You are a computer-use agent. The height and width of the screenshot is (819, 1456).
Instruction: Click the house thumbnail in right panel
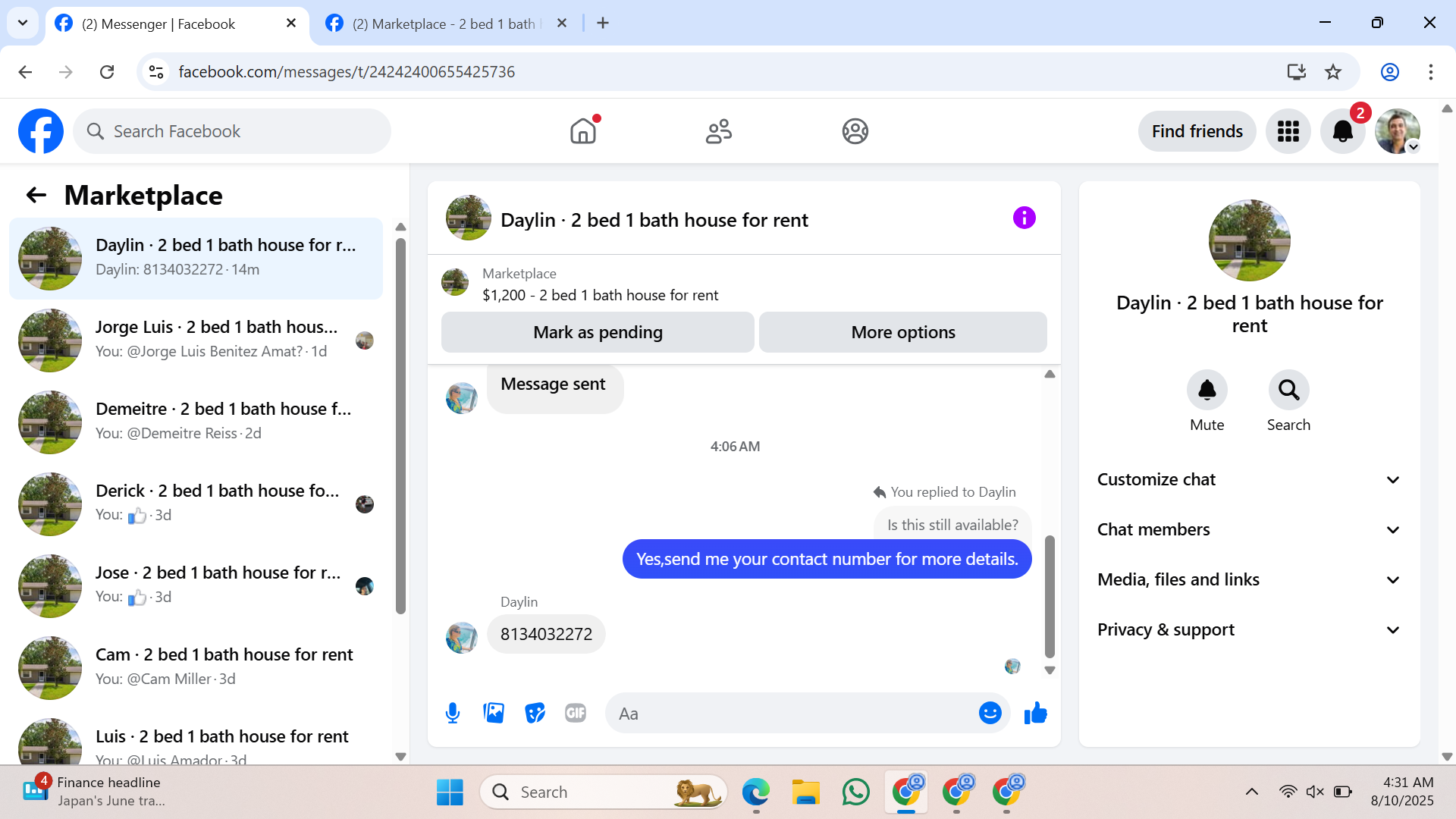(x=1249, y=240)
